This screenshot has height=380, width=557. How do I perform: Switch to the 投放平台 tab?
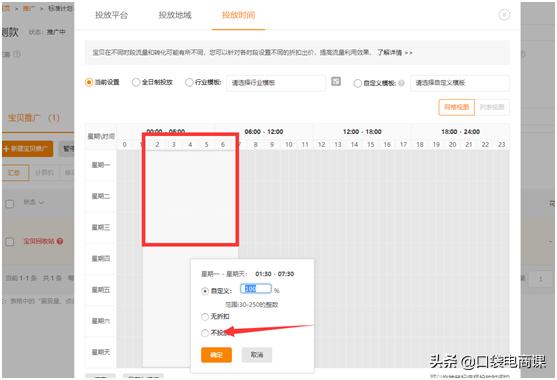tap(112, 15)
